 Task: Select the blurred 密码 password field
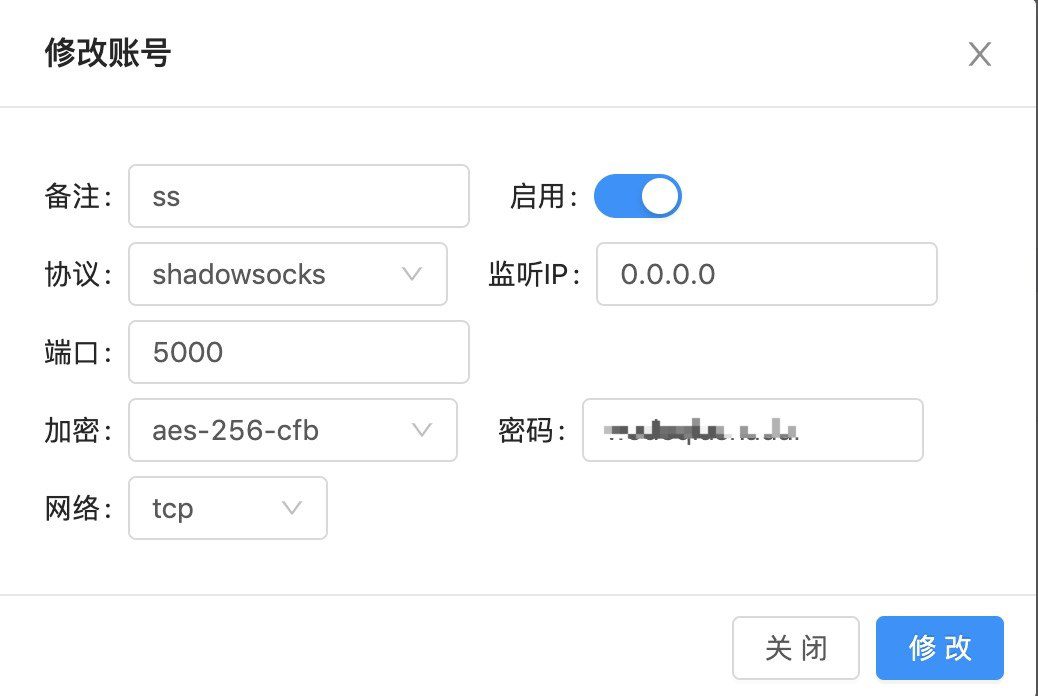pos(752,430)
